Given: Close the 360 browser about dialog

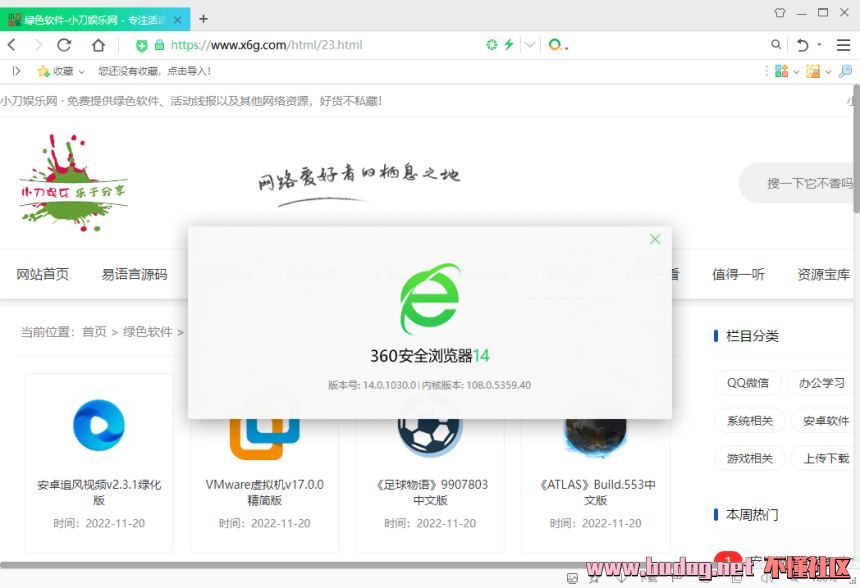Looking at the screenshot, I should click(x=655, y=239).
